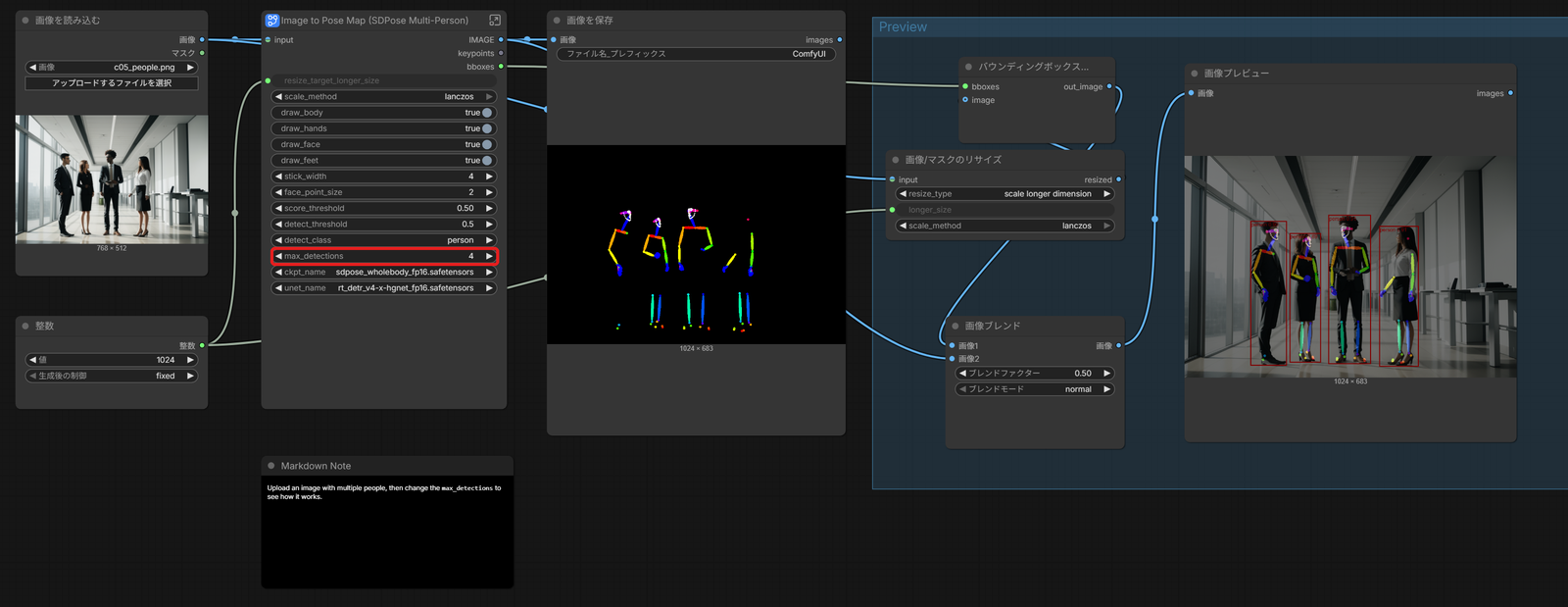The width and height of the screenshot is (1568, 607).
Task: Collapse the Markdown Note node via its title dot
Action: (271, 466)
